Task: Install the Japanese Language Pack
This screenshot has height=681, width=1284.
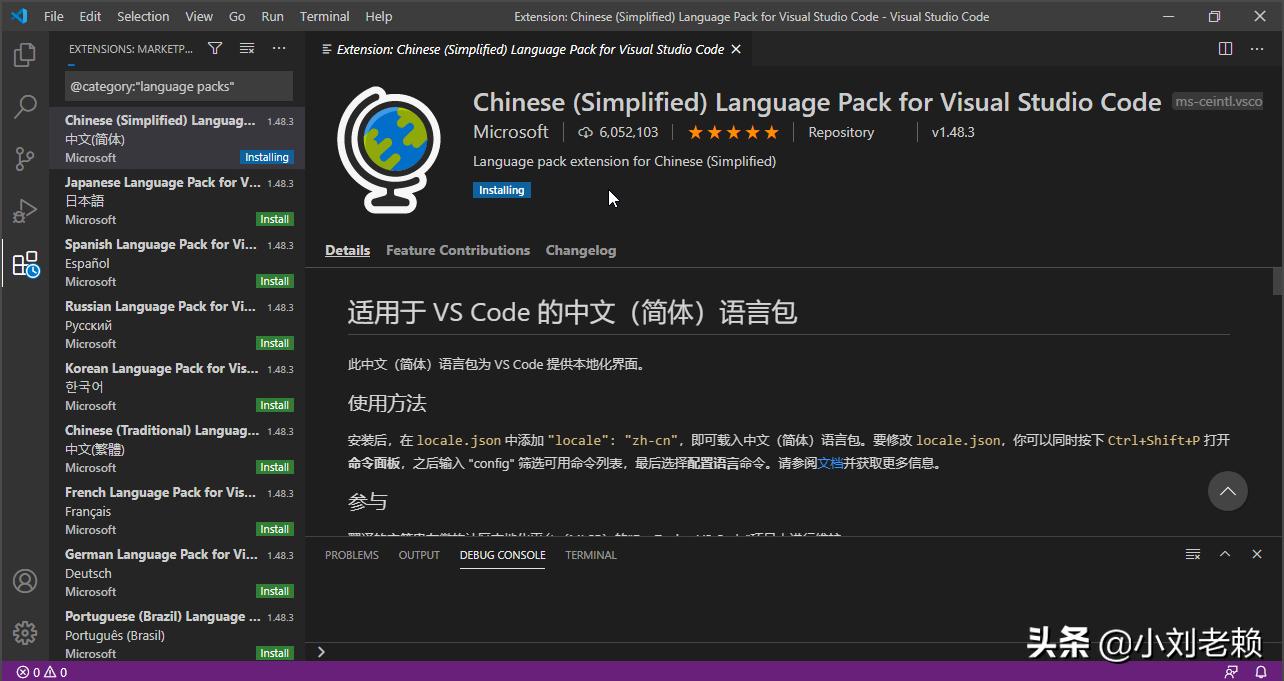Action: tap(274, 218)
